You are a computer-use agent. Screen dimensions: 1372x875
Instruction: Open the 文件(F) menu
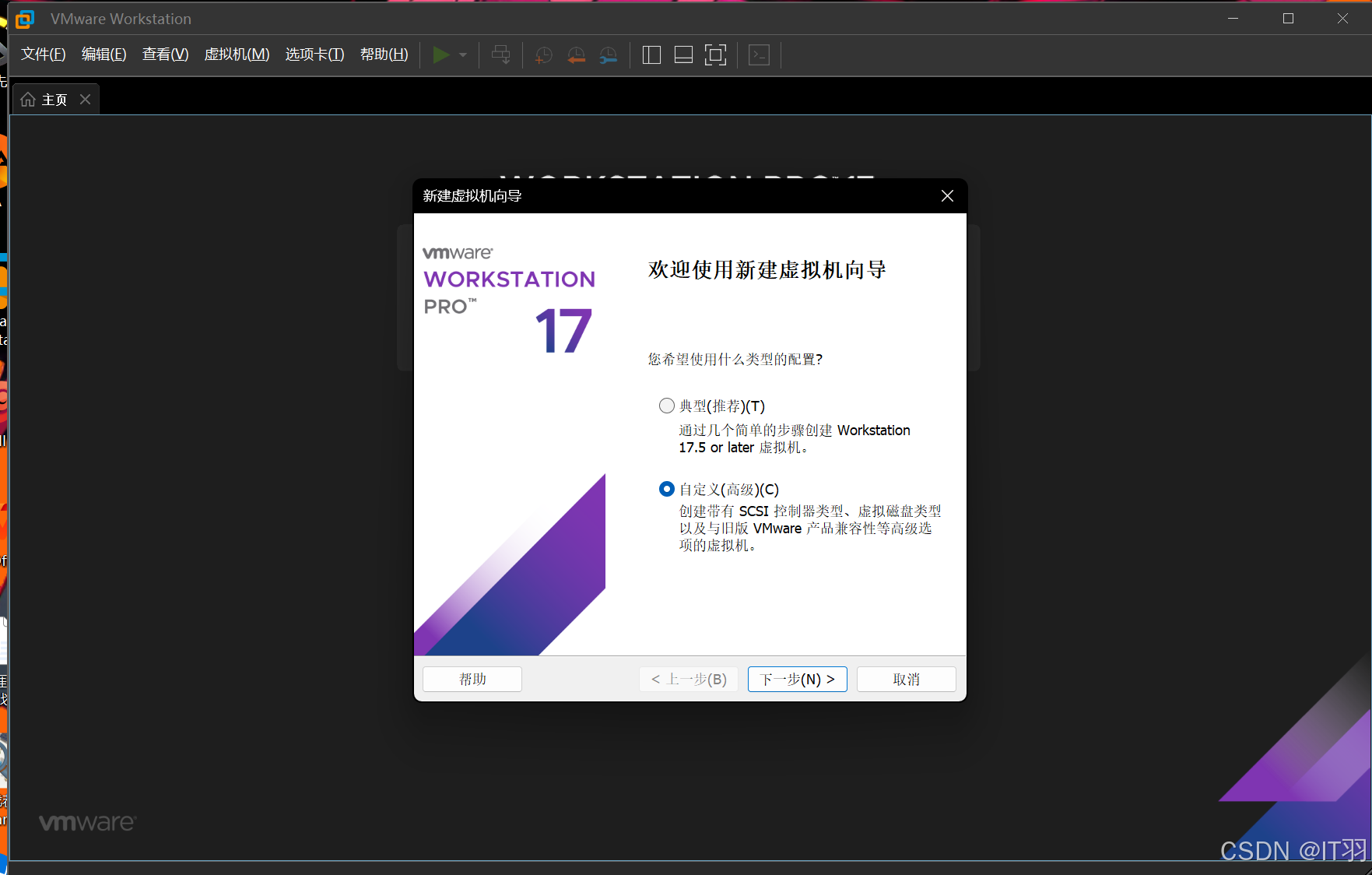(43, 54)
